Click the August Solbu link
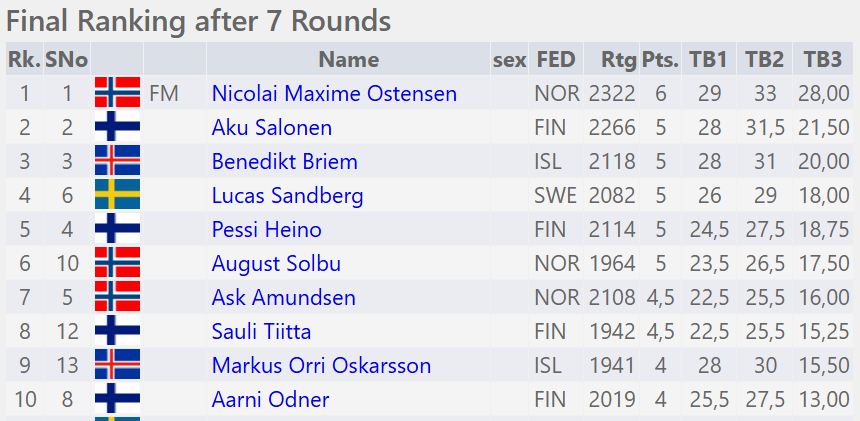This screenshot has height=421, width=860. (276, 264)
